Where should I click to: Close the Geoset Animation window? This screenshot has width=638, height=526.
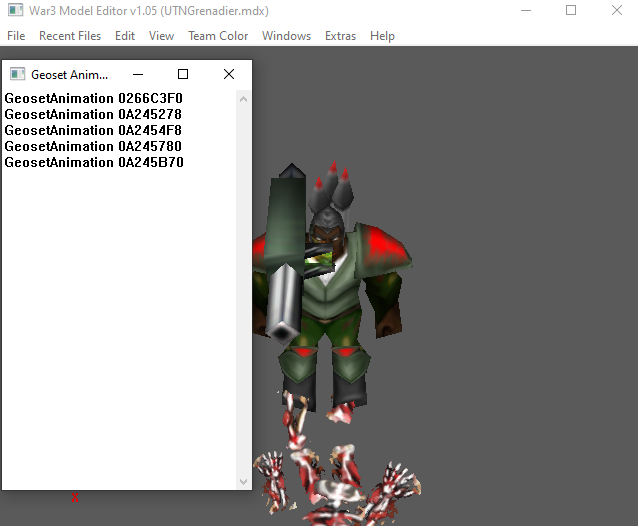[229, 74]
